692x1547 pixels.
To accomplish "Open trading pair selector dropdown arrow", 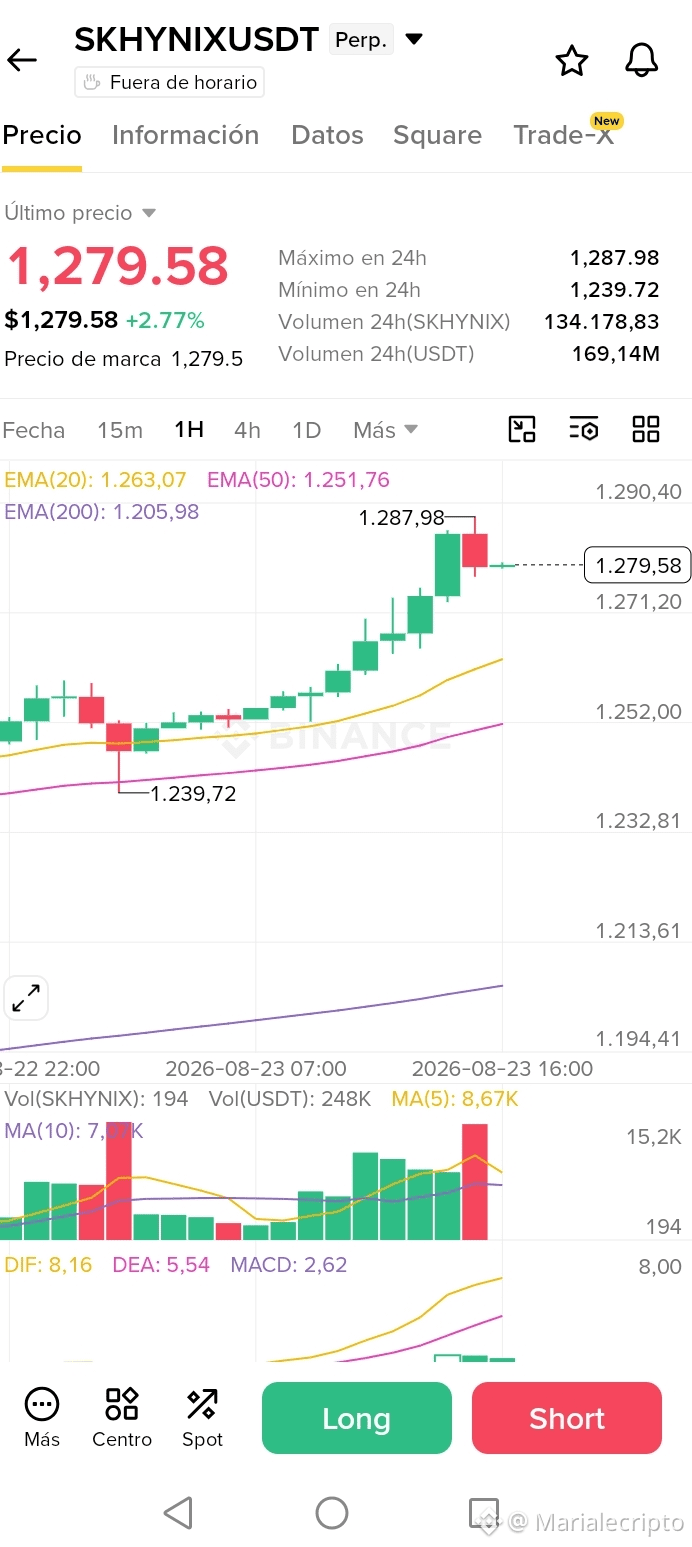I will click(x=414, y=40).
